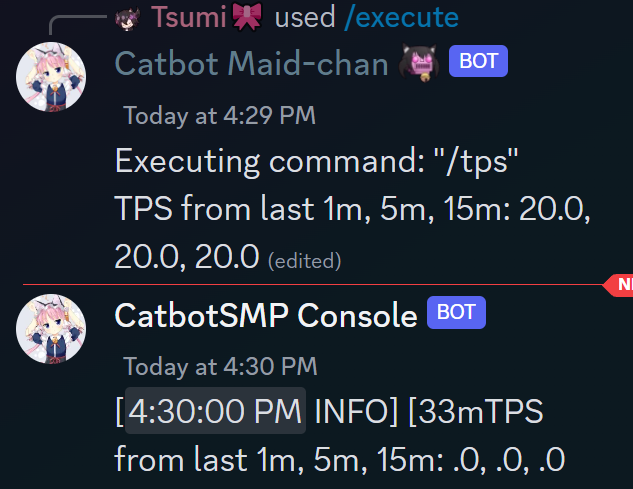Select the CatbotSMP Console username
The width and height of the screenshot is (633, 489).
[265, 316]
